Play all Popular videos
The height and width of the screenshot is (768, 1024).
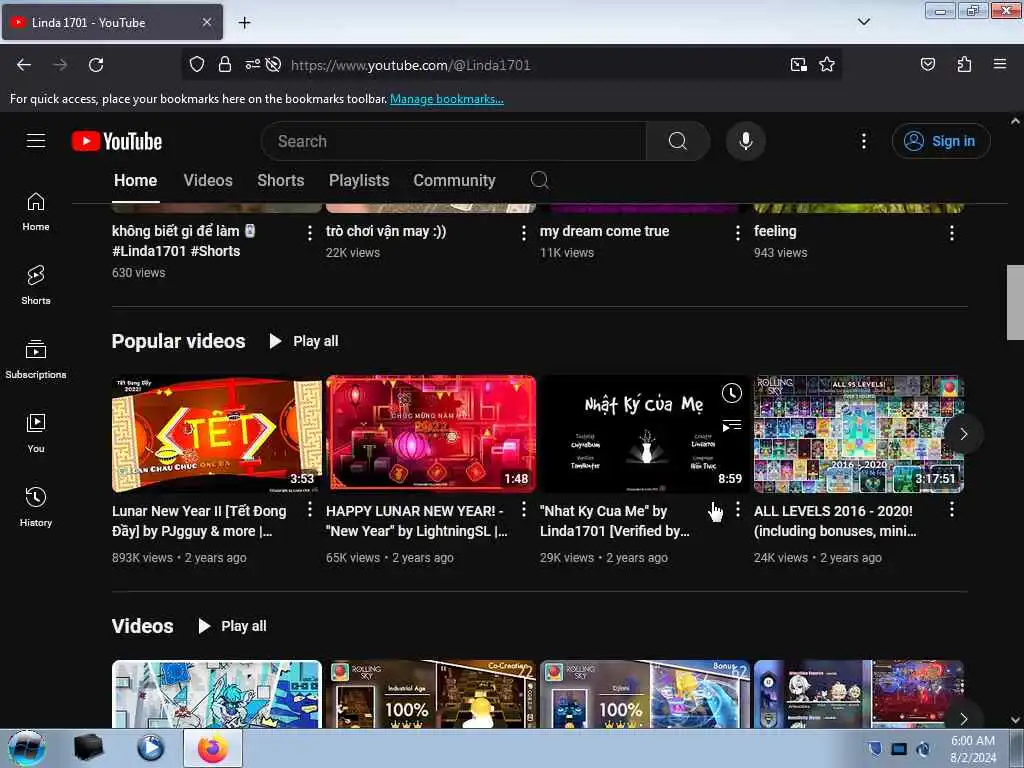tap(304, 341)
